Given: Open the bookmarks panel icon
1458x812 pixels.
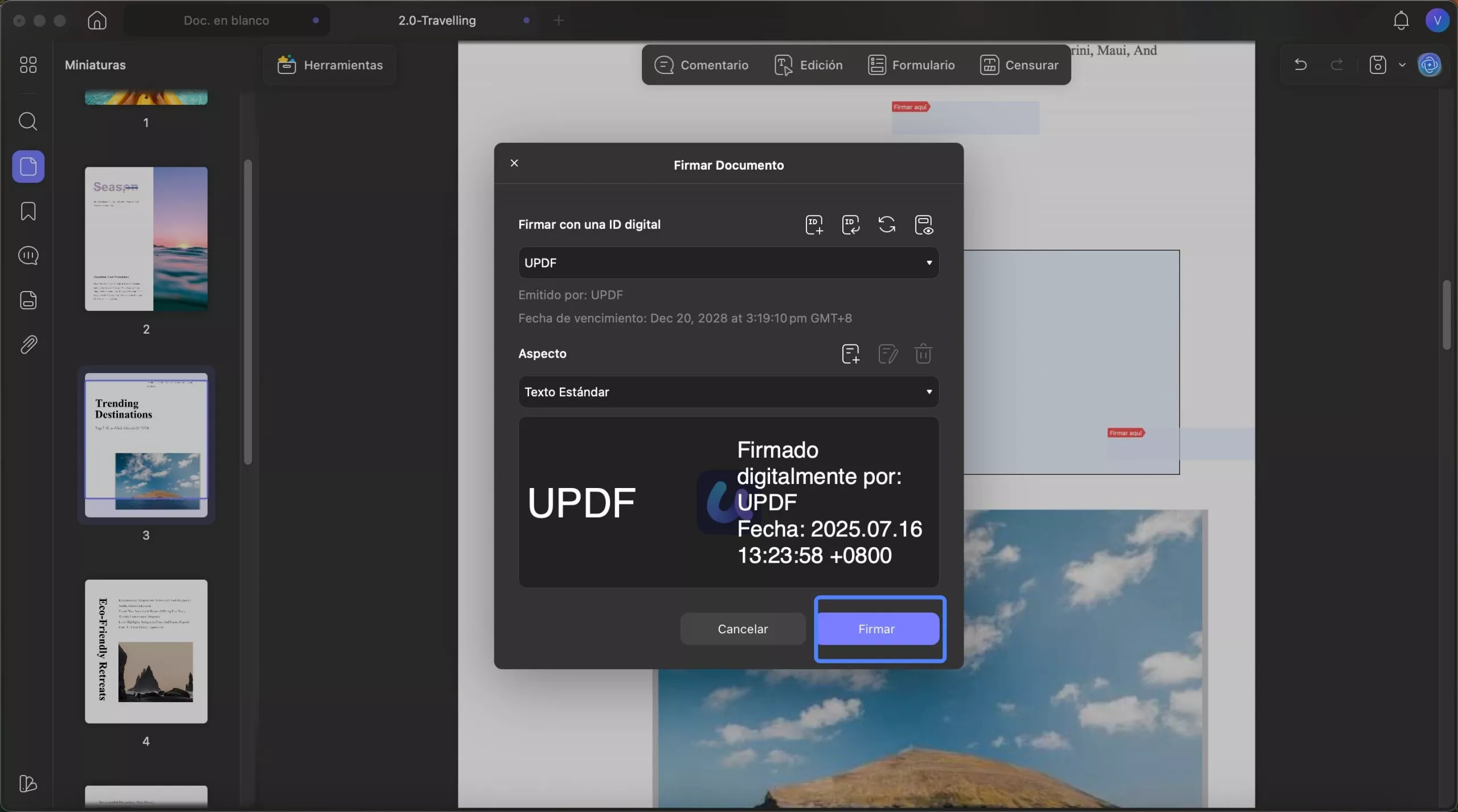Looking at the screenshot, I should [x=28, y=211].
